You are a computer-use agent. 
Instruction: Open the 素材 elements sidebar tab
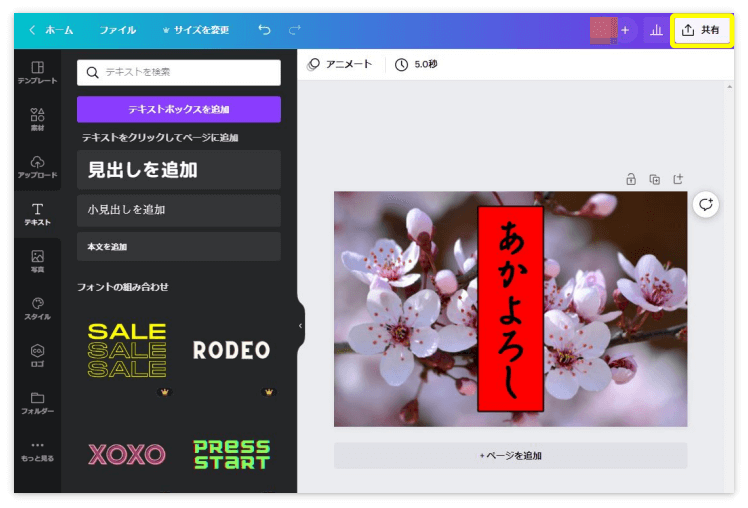click(x=37, y=119)
